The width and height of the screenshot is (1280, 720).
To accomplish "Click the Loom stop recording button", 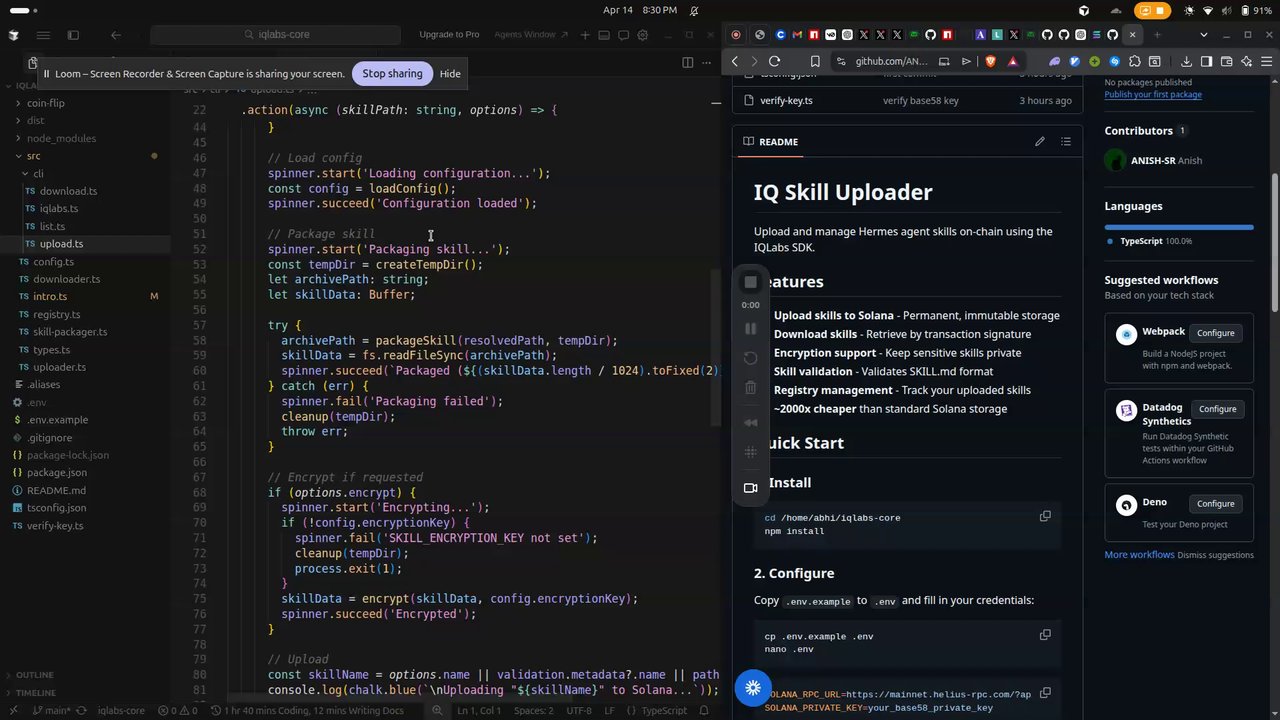I will (x=751, y=282).
